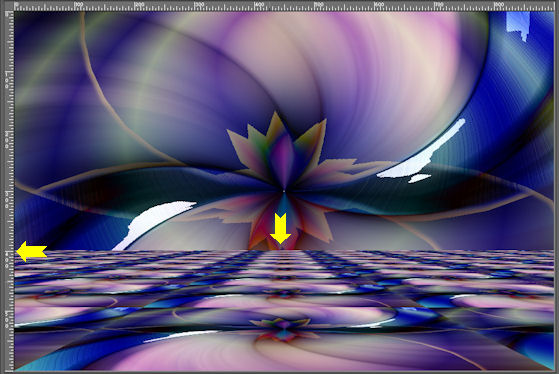Click the ruler origin corner box
This screenshot has width=559, height=374.
(9, 6)
